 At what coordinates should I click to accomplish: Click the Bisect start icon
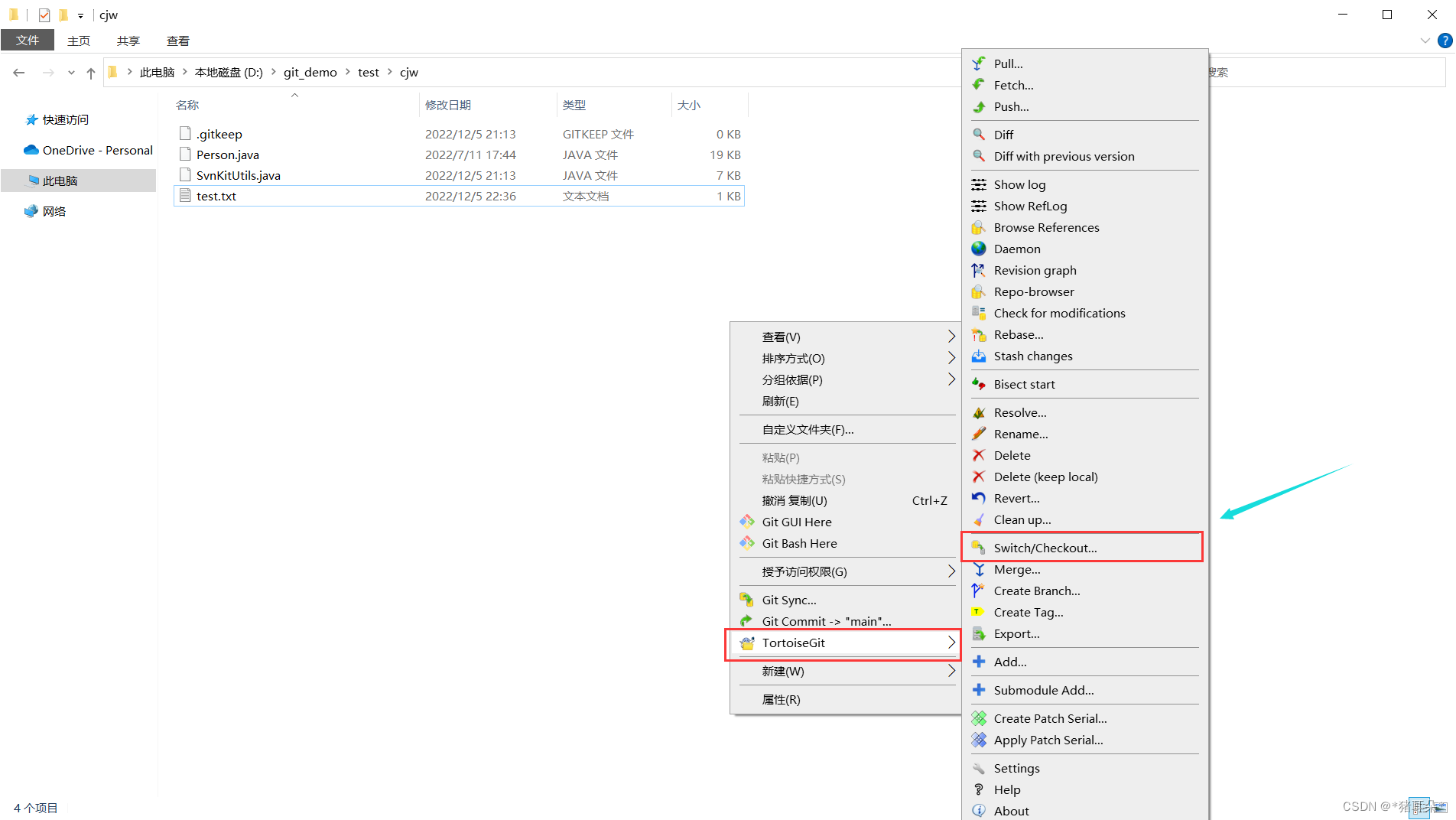coord(979,384)
